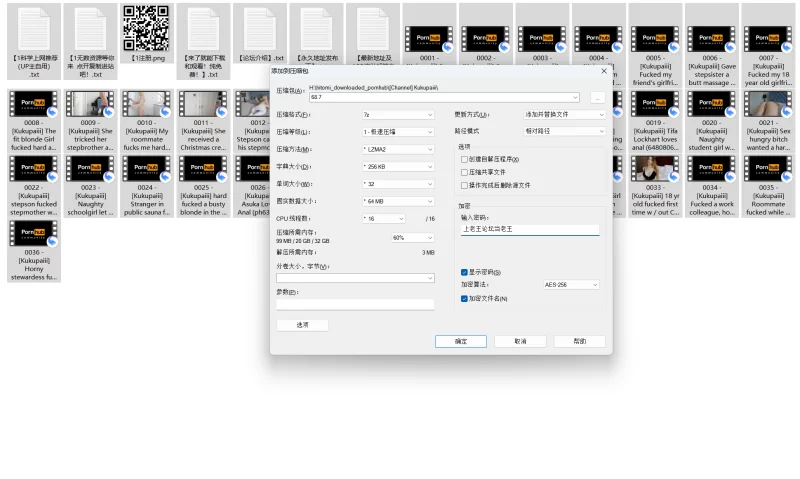Disable the 加密文件名 checkbox

tap(464, 298)
